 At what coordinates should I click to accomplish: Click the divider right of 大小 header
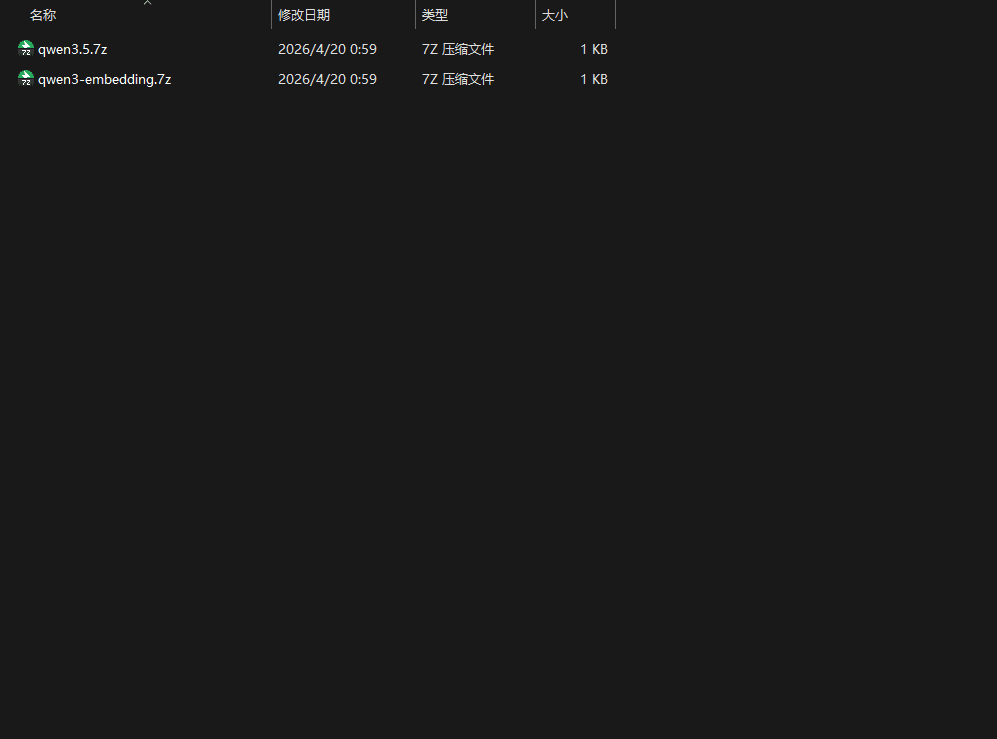(x=615, y=15)
